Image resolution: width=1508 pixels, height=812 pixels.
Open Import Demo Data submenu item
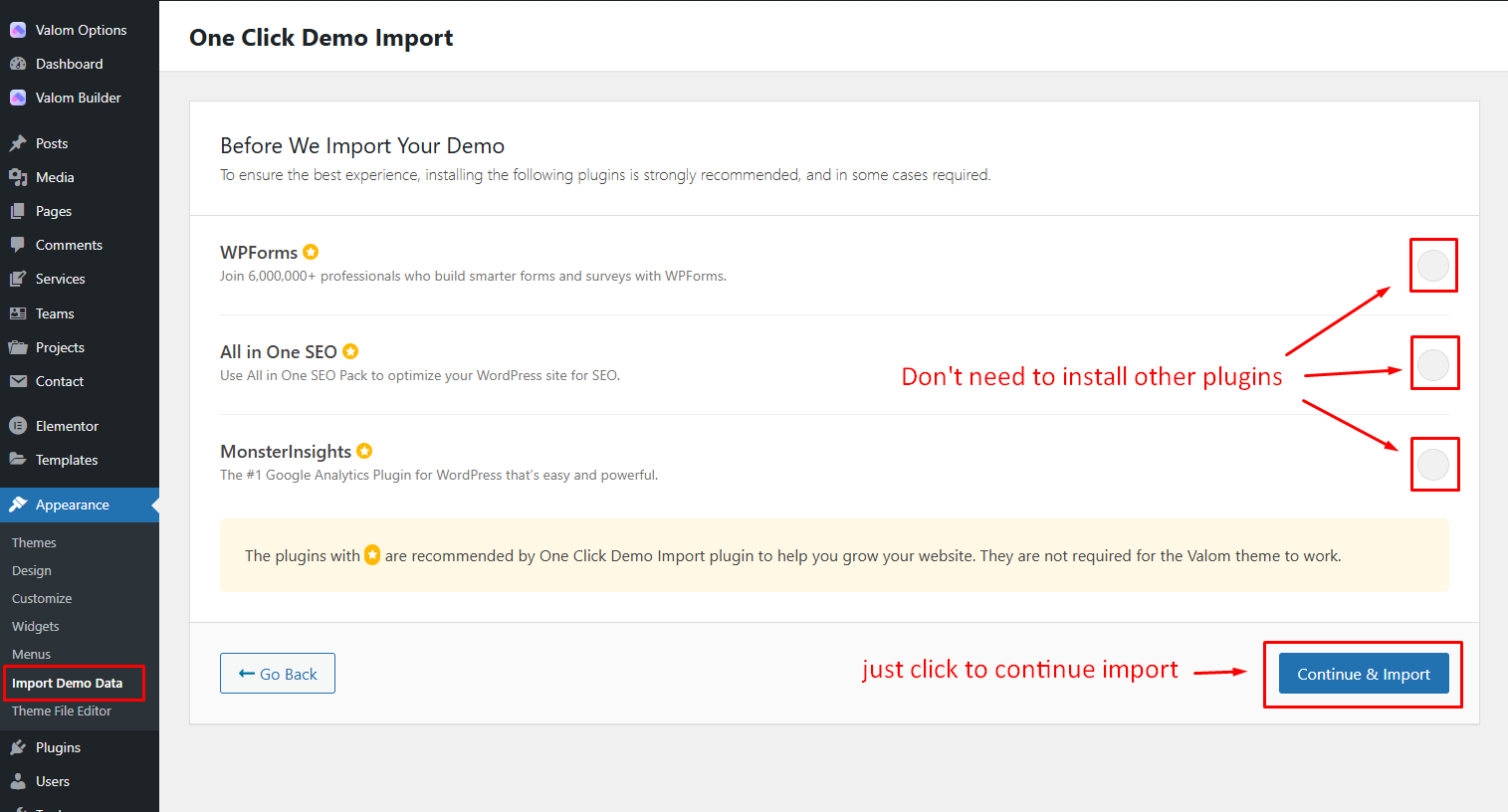67,683
